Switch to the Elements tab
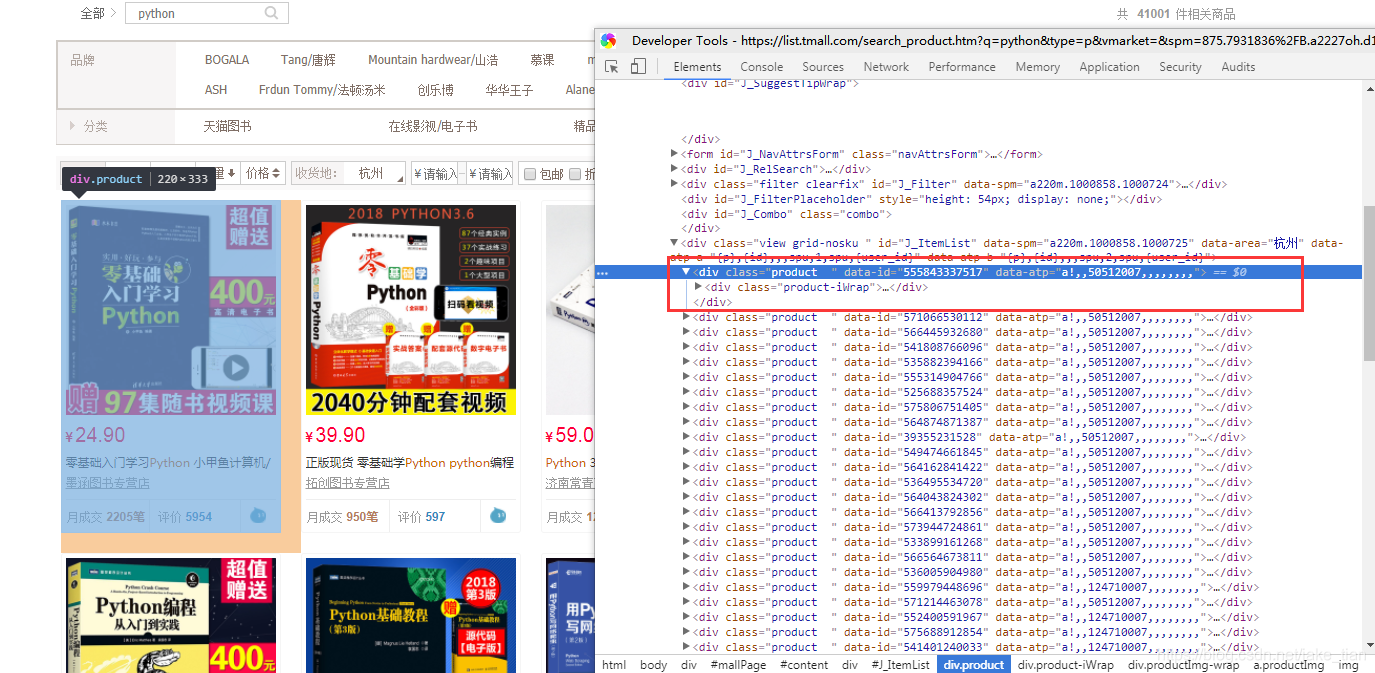 coord(697,67)
